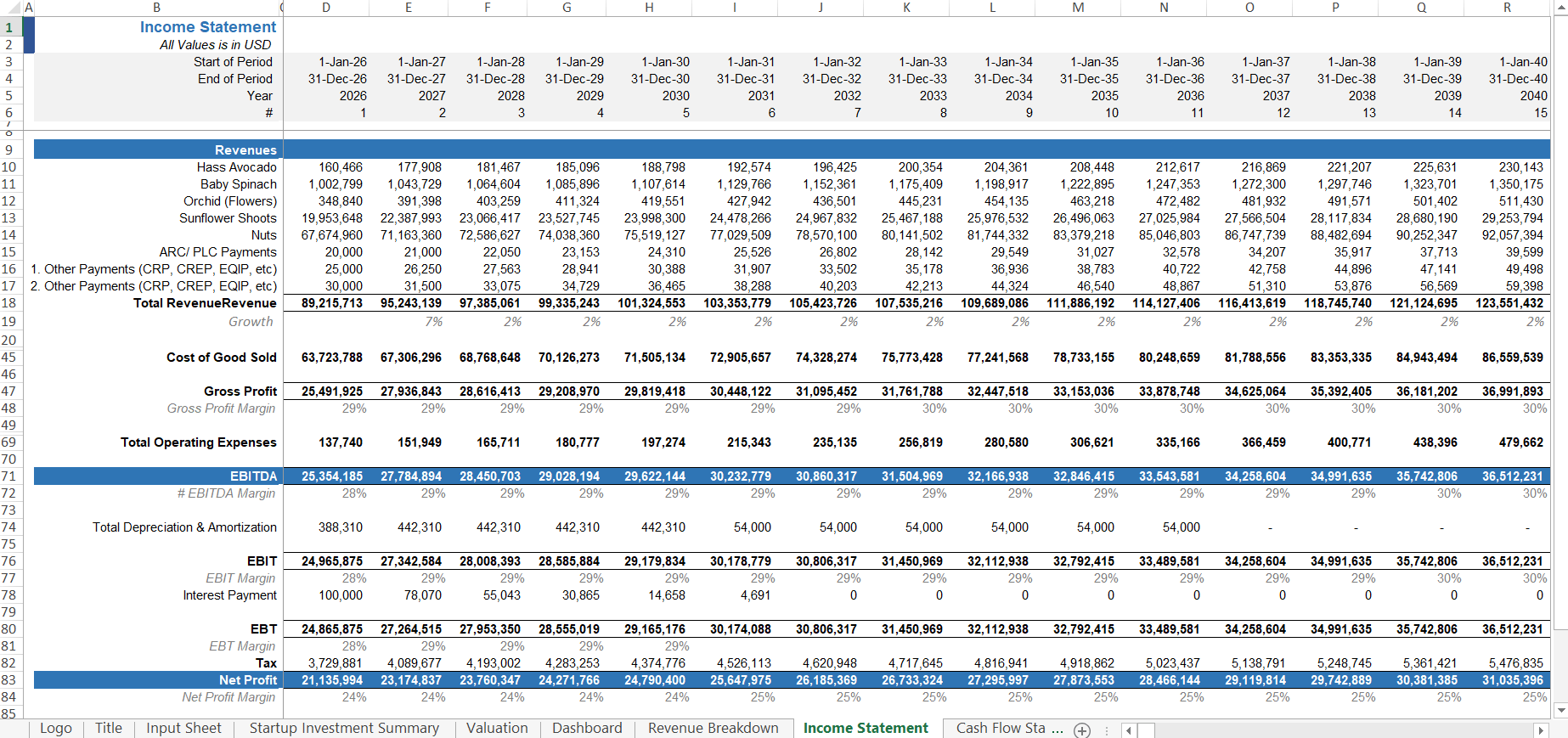The width and height of the screenshot is (1568, 738).
Task: Go to the Input Sheet tab
Action: click(x=183, y=729)
